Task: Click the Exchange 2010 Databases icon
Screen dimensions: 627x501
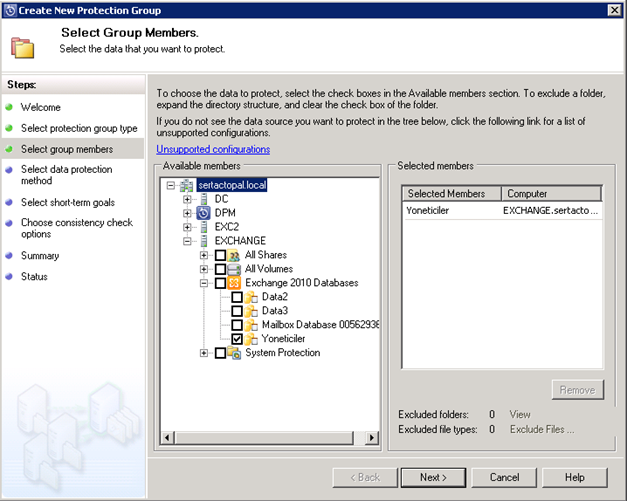Action: point(236,283)
